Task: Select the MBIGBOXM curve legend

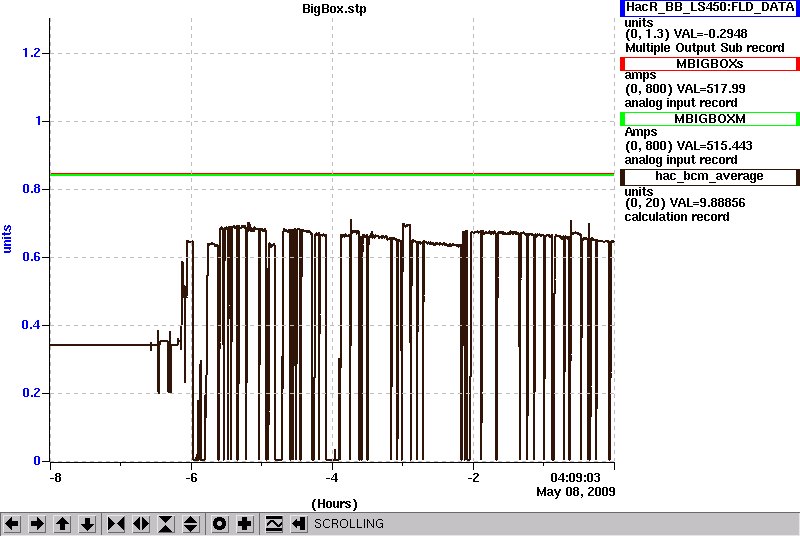Action: [710, 119]
